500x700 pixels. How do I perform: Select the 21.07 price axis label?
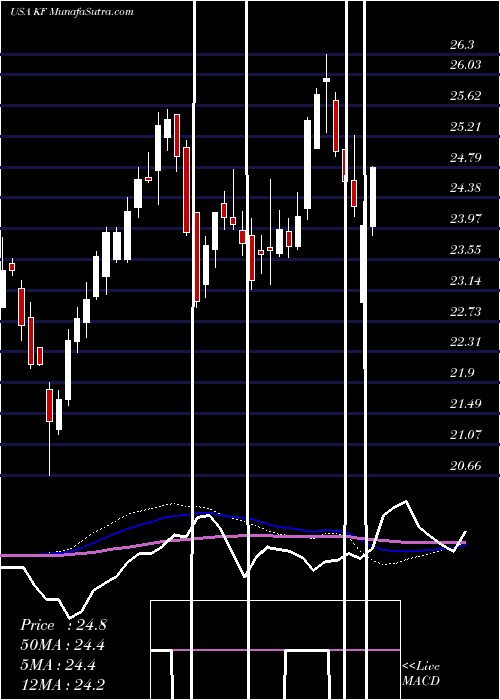click(x=466, y=434)
